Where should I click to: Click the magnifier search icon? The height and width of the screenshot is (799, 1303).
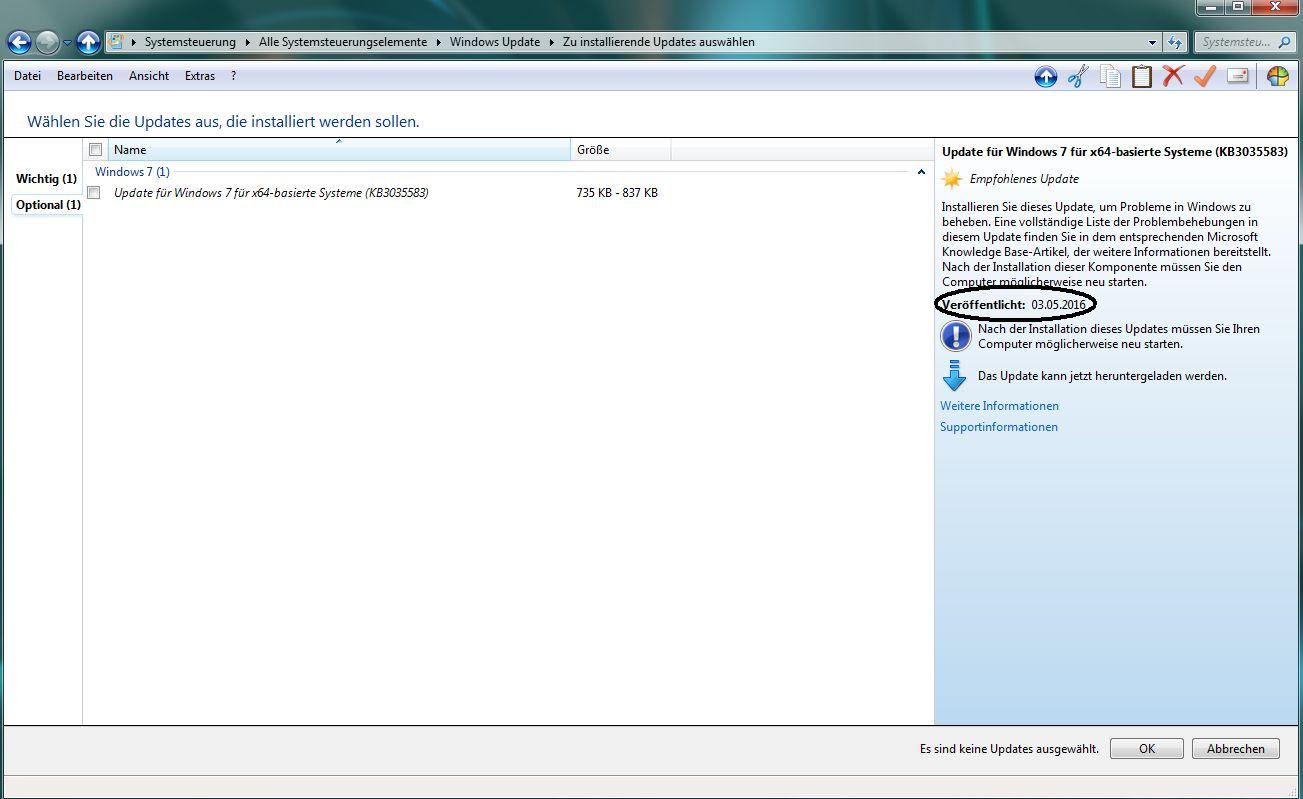pyautogui.click(x=1285, y=43)
